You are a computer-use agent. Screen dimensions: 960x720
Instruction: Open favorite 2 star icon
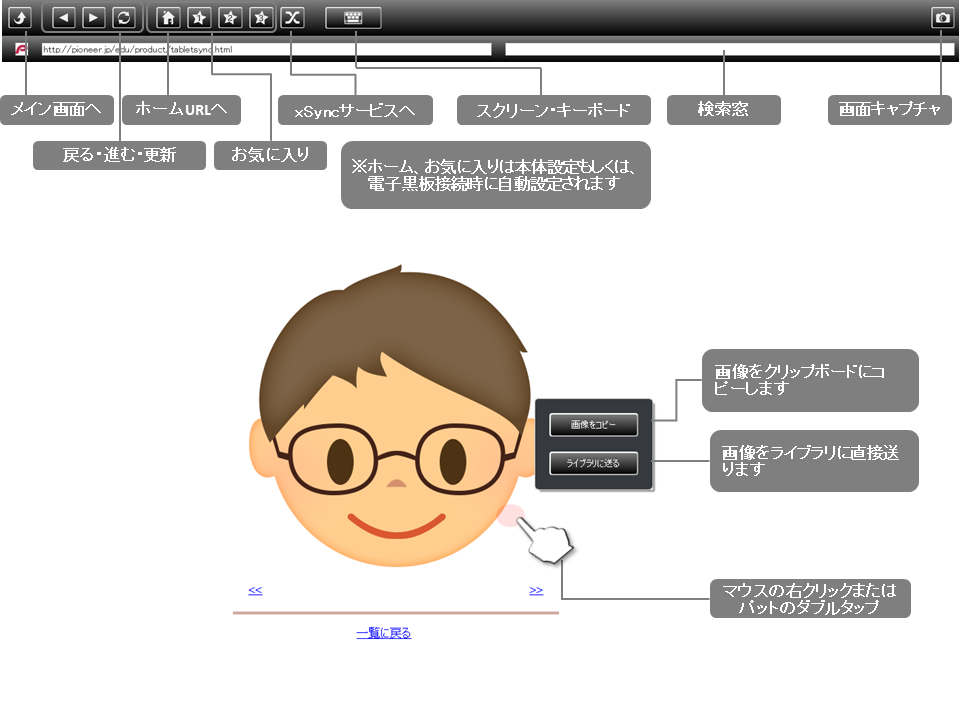(x=230, y=18)
